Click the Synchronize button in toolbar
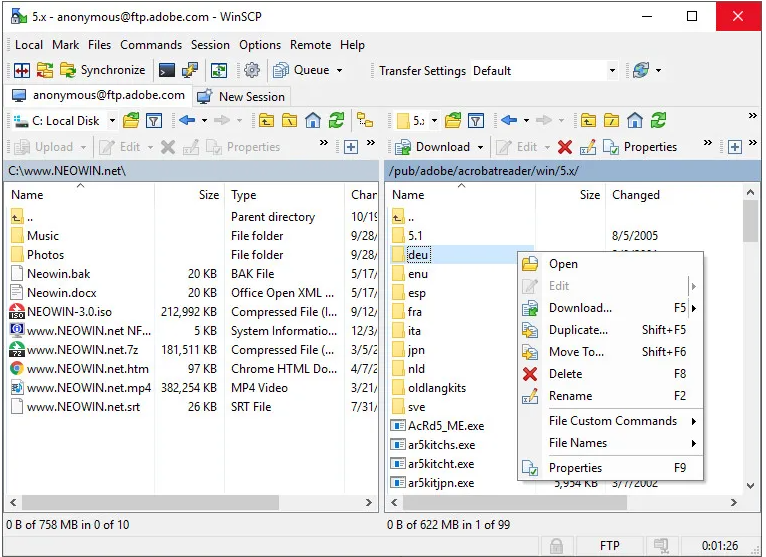Viewport: 766px width, 557px height. [x=102, y=70]
